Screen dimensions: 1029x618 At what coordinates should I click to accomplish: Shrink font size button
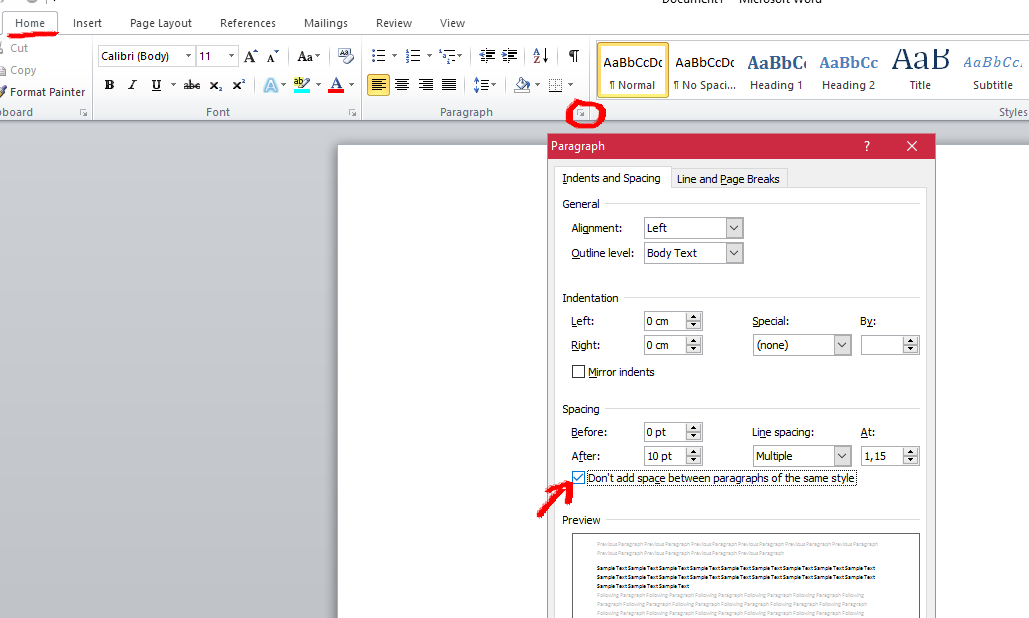(x=272, y=56)
